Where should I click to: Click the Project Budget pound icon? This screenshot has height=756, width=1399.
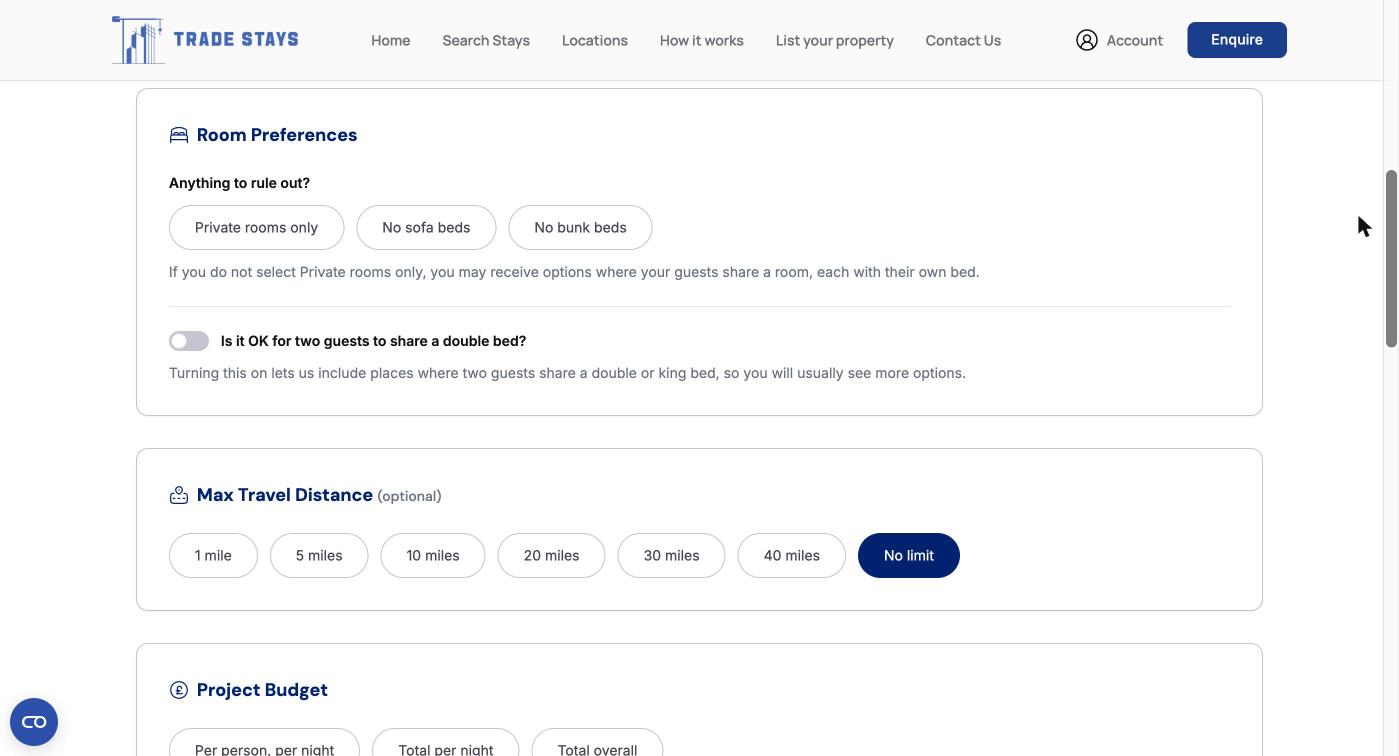[x=179, y=690]
